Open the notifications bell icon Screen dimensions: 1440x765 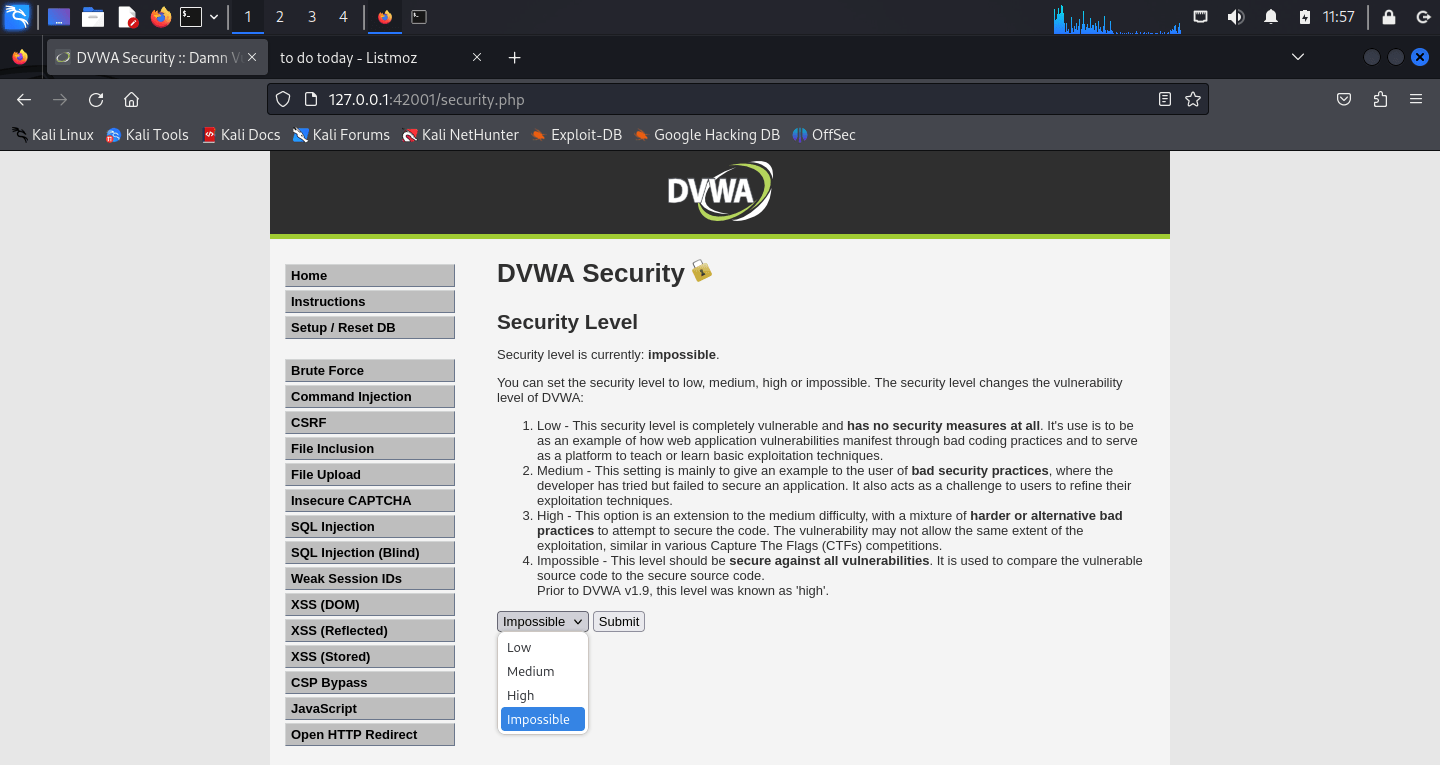[1271, 17]
